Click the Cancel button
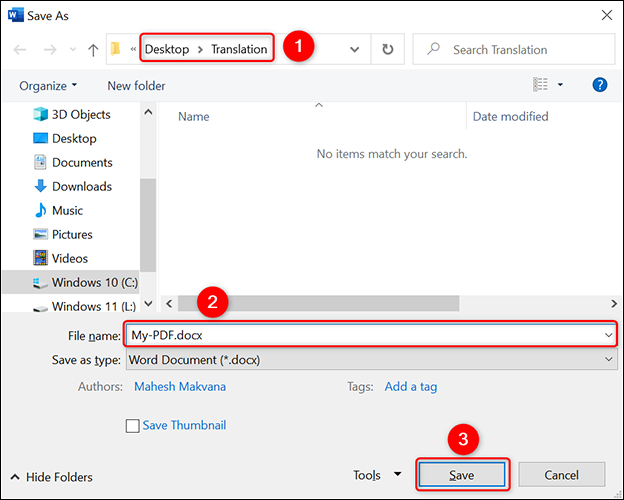The width and height of the screenshot is (624, 500). 561,475
